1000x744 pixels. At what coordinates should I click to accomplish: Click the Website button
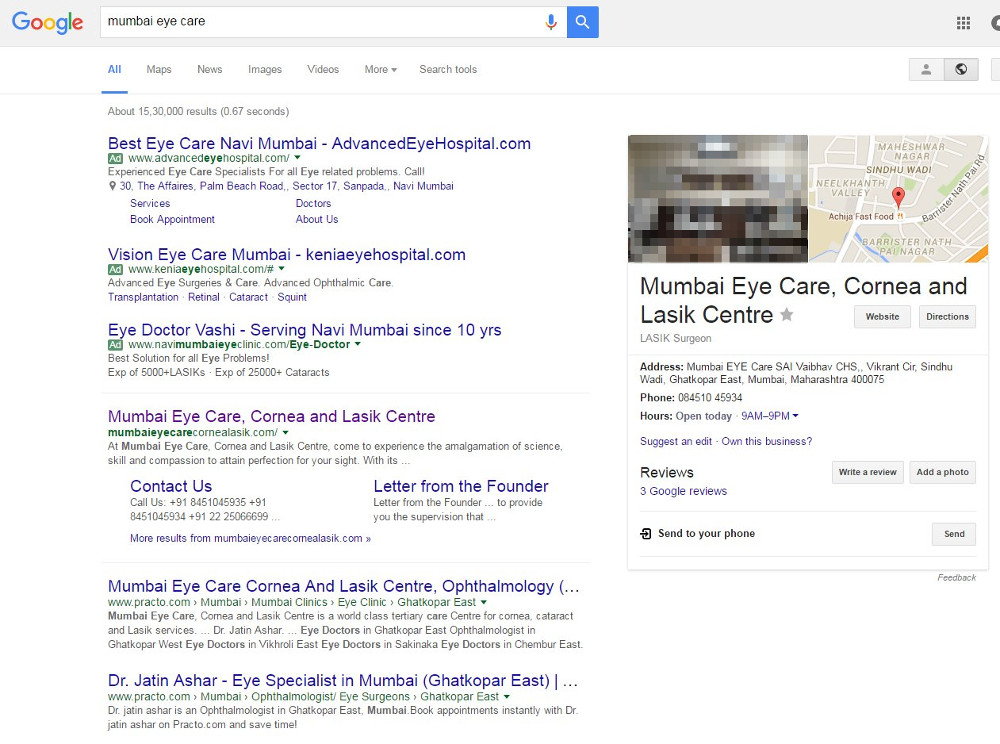tap(882, 316)
